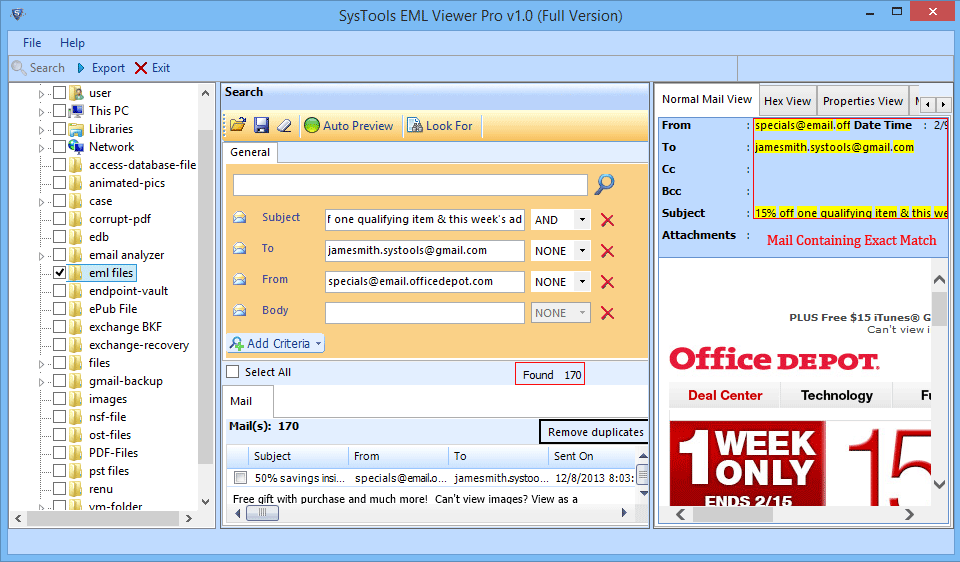Open Technology link in email preview
The width and height of the screenshot is (960, 562).
pos(836,395)
